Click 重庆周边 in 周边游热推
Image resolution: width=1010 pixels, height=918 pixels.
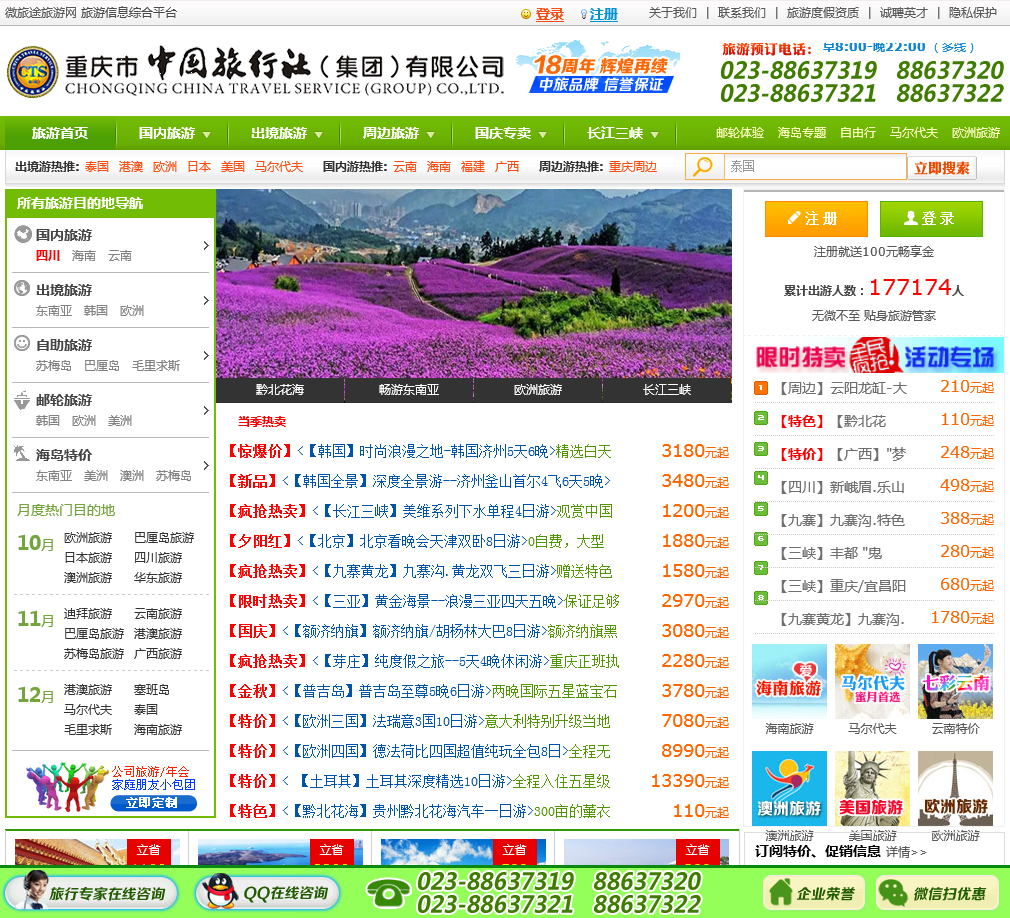(633, 167)
